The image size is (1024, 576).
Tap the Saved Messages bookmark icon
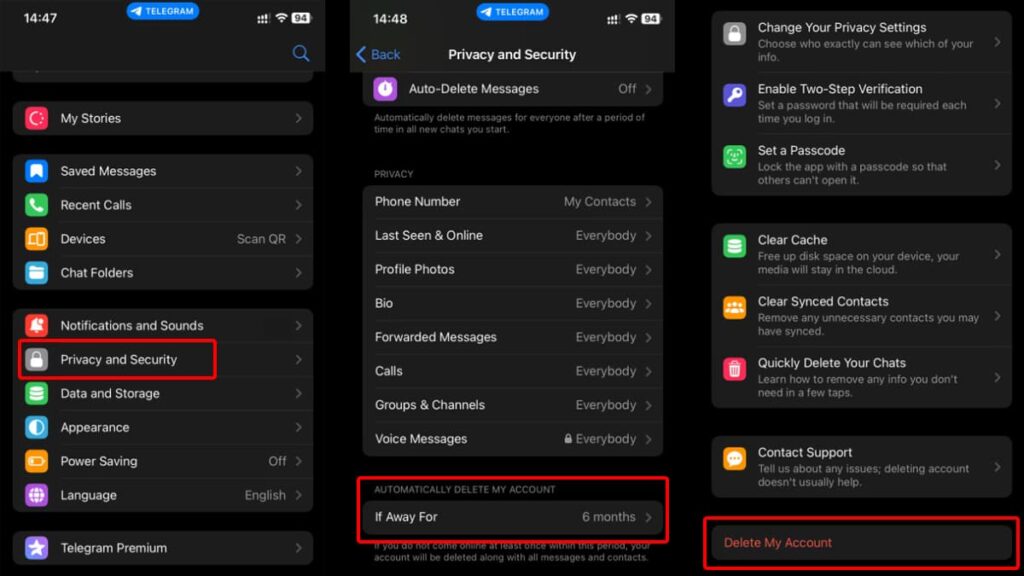pos(37,171)
